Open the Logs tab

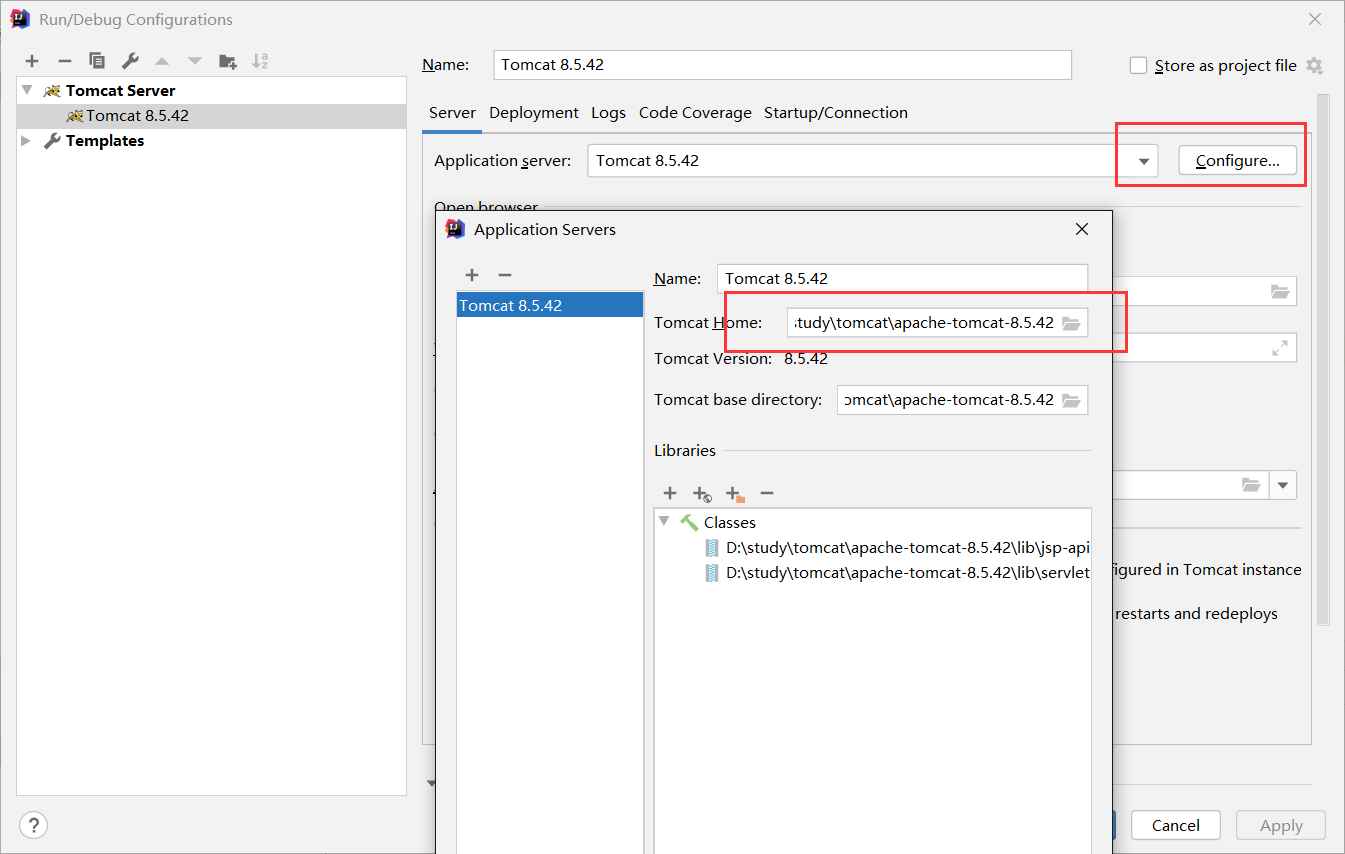click(608, 113)
